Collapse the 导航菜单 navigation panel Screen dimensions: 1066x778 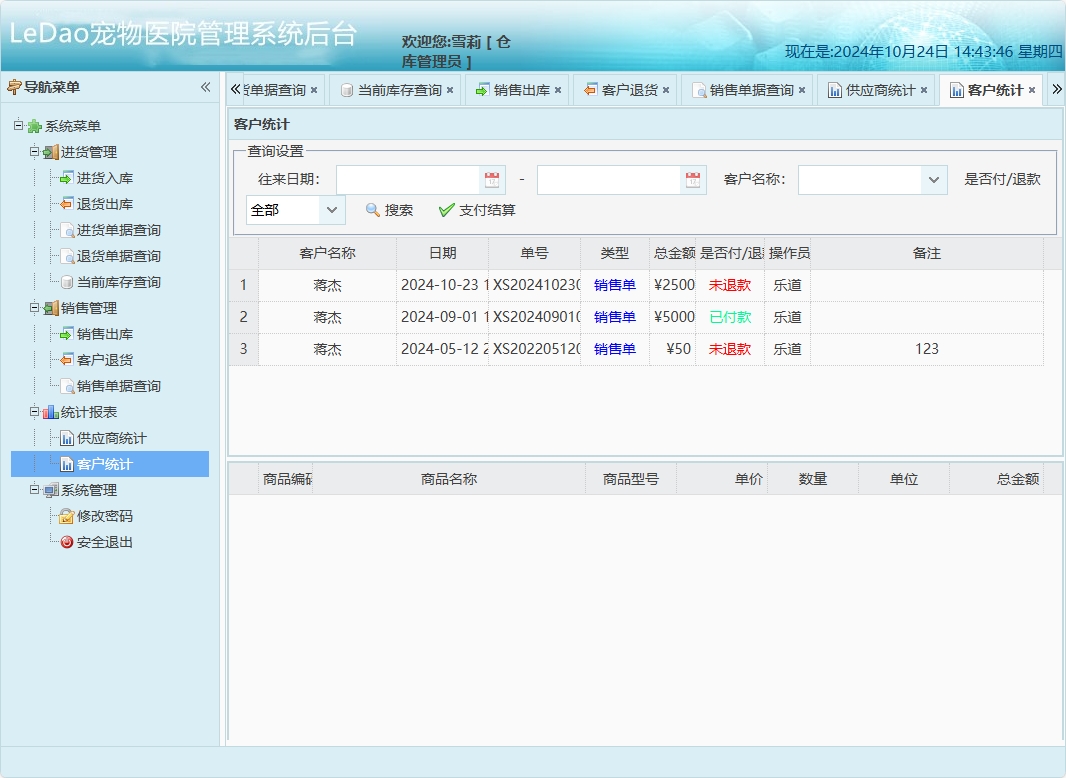[207, 86]
